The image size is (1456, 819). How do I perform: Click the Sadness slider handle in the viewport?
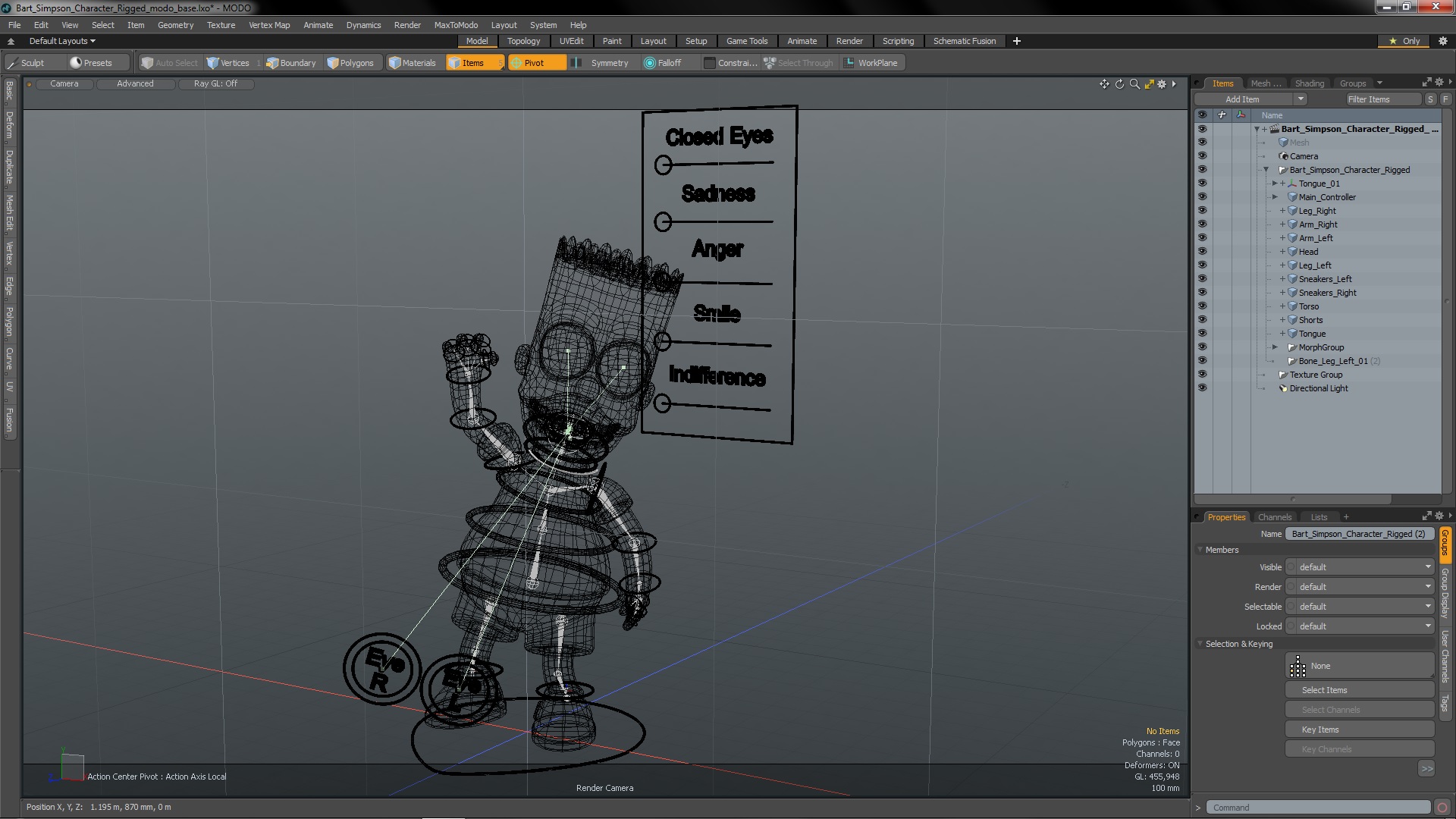tap(663, 221)
